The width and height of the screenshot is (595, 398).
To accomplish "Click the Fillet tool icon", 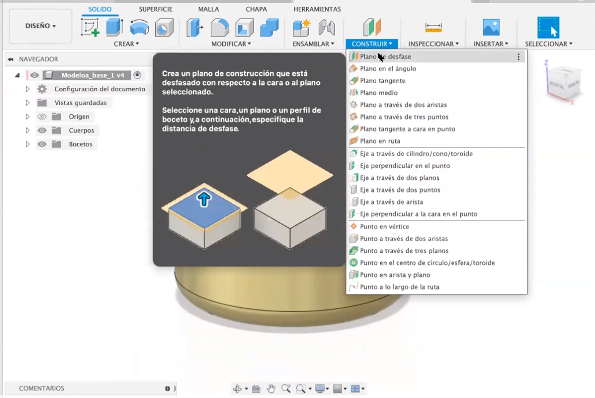I will click(x=220, y=28).
